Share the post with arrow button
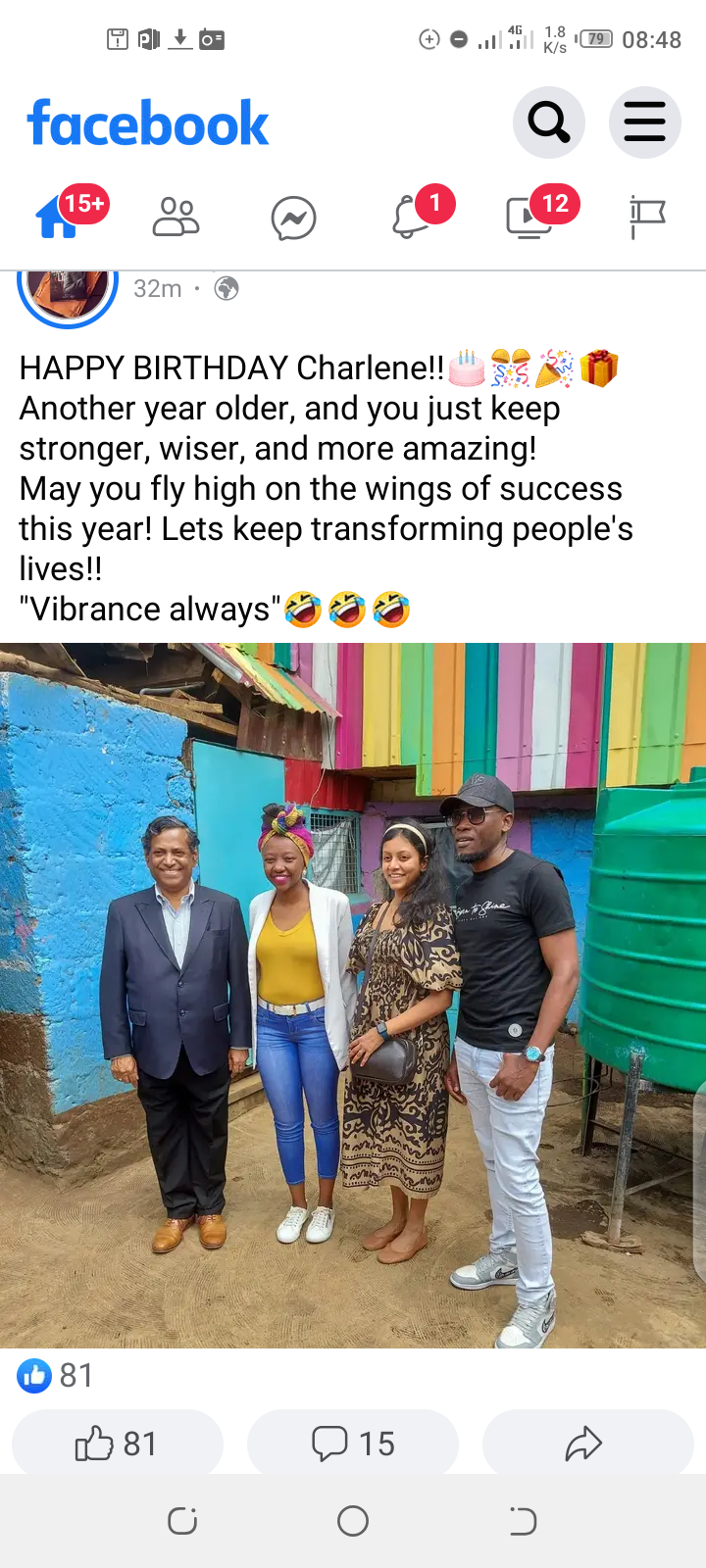706x1568 pixels. point(588,1444)
